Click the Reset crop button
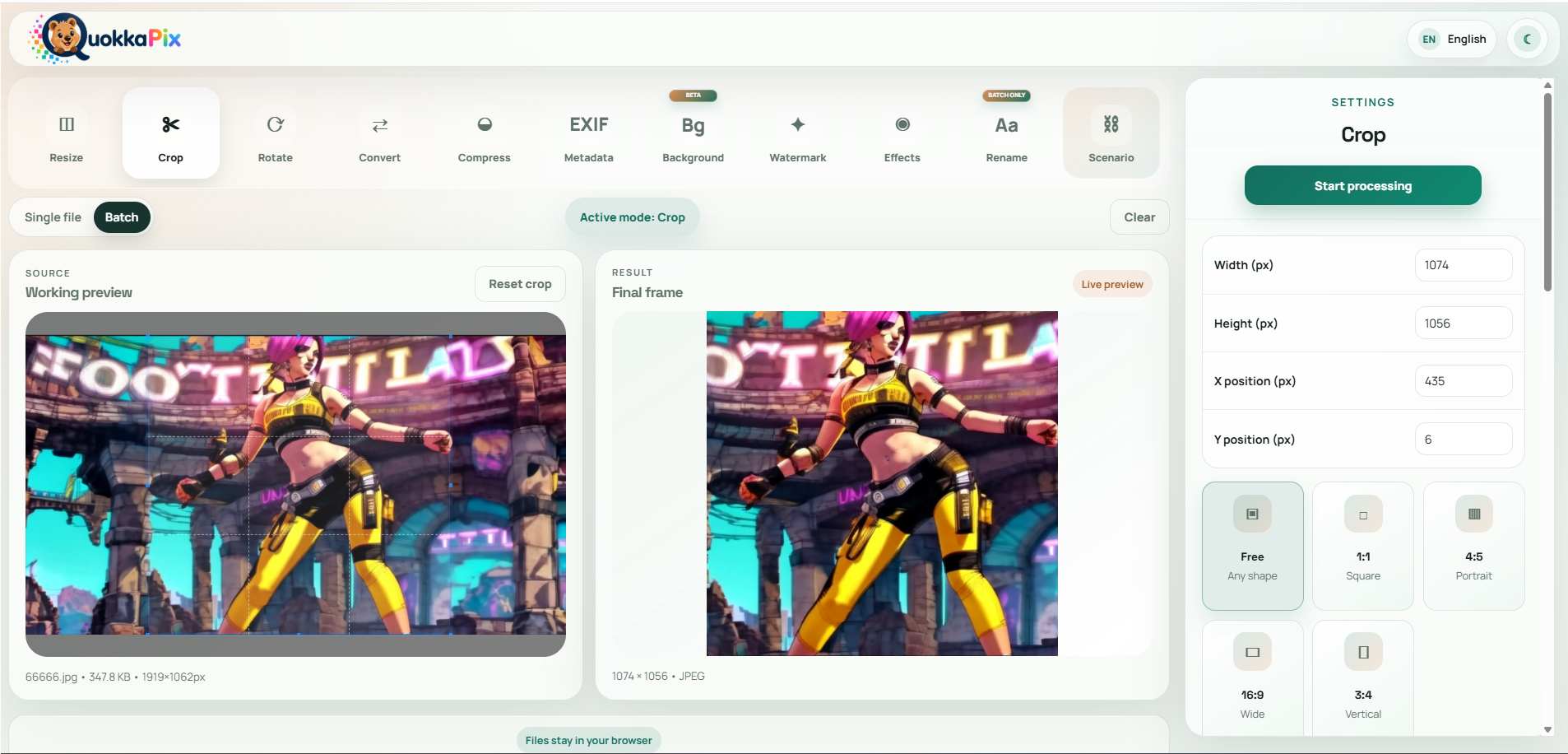This screenshot has height=754, width=1568. 520,284
